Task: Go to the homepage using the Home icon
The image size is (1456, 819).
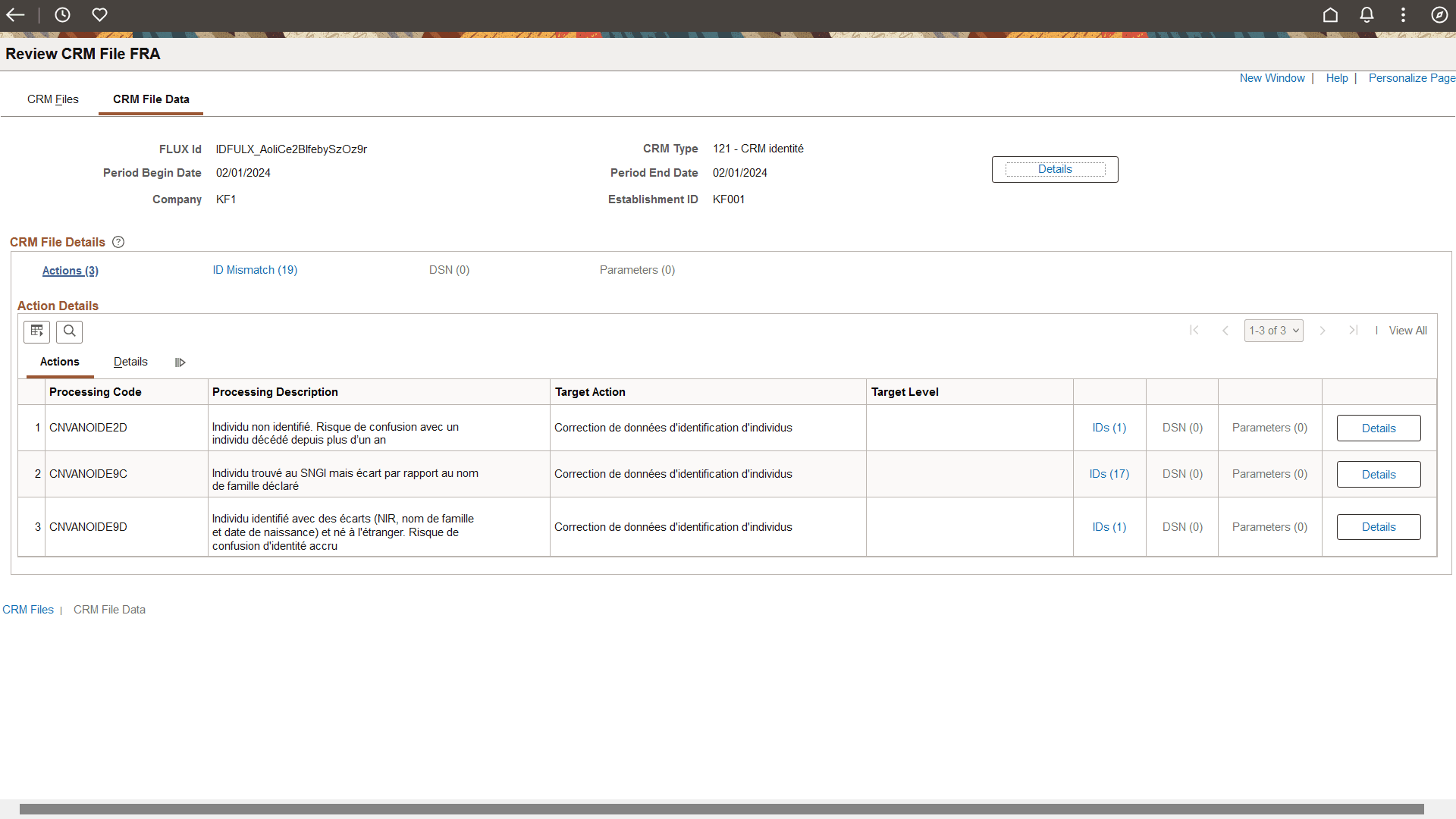Action: click(x=1330, y=14)
